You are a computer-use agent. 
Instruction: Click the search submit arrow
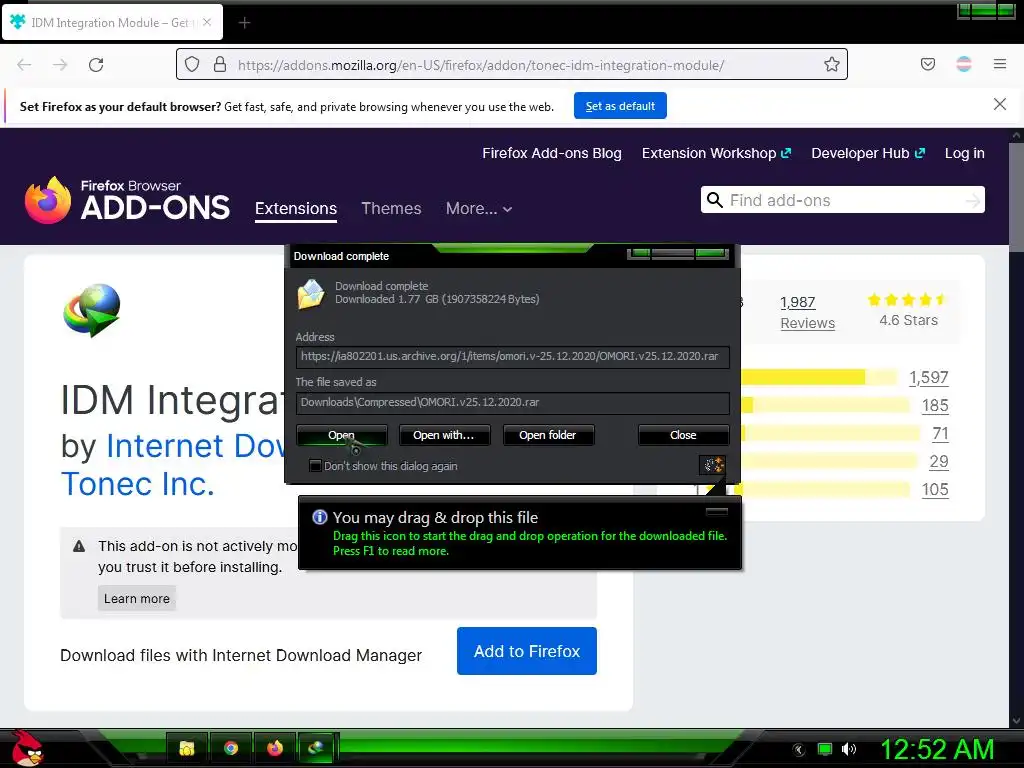(x=972, y=200)
